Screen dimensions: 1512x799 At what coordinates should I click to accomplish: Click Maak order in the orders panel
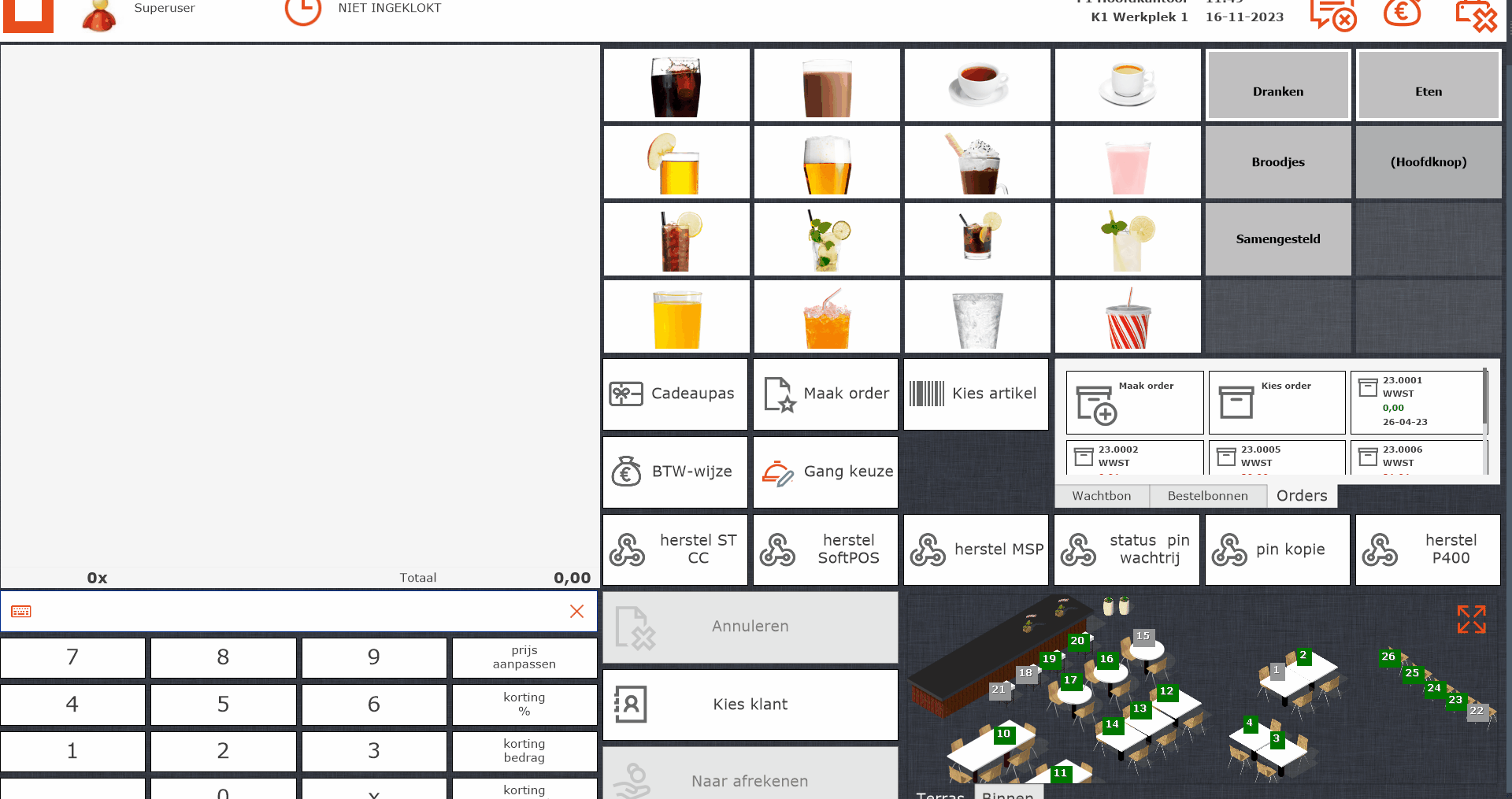click(1135, 402)
